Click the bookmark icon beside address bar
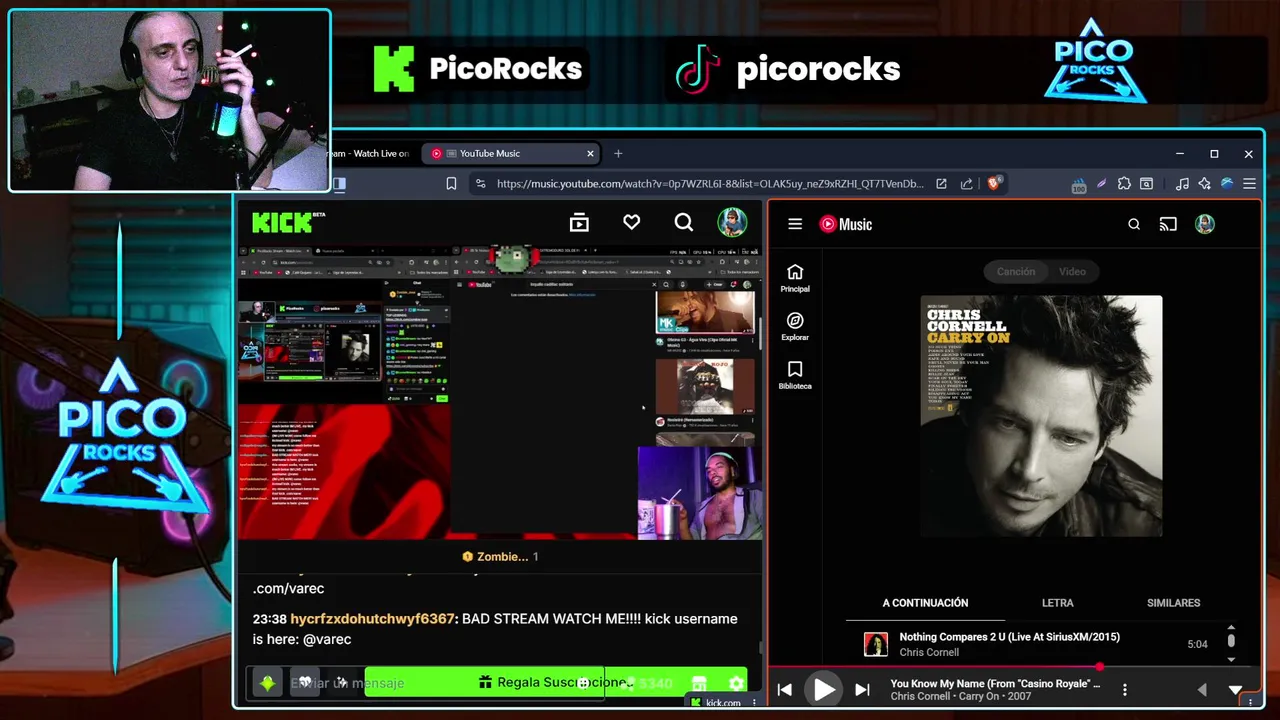Viewport: 1280px width, 720px height. coord(451,184)
